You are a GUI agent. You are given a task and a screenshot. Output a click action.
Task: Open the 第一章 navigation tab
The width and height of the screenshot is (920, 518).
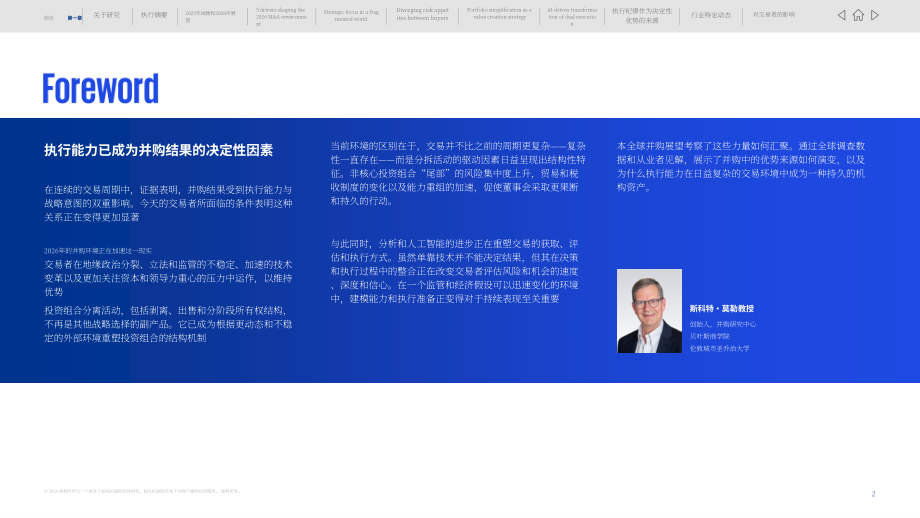[75, 18]
